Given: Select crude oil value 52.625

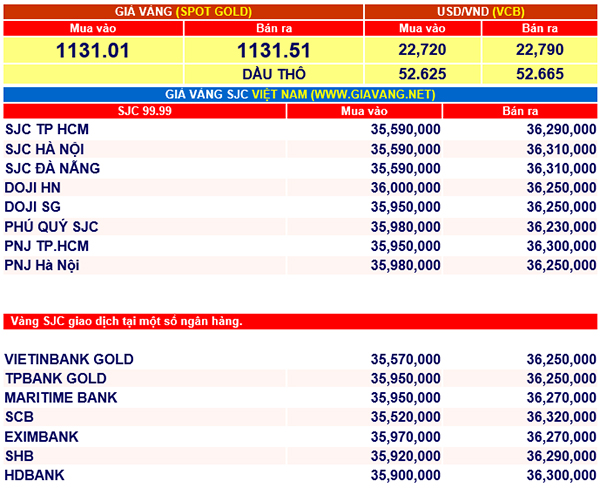Looking at the screenshot, I should (x=422, y=74).
